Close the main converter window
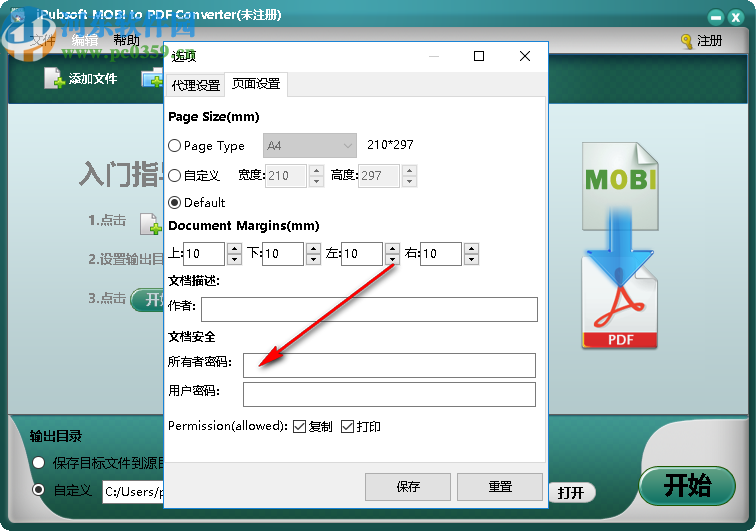The image size is (756, 531). (736, 18)
